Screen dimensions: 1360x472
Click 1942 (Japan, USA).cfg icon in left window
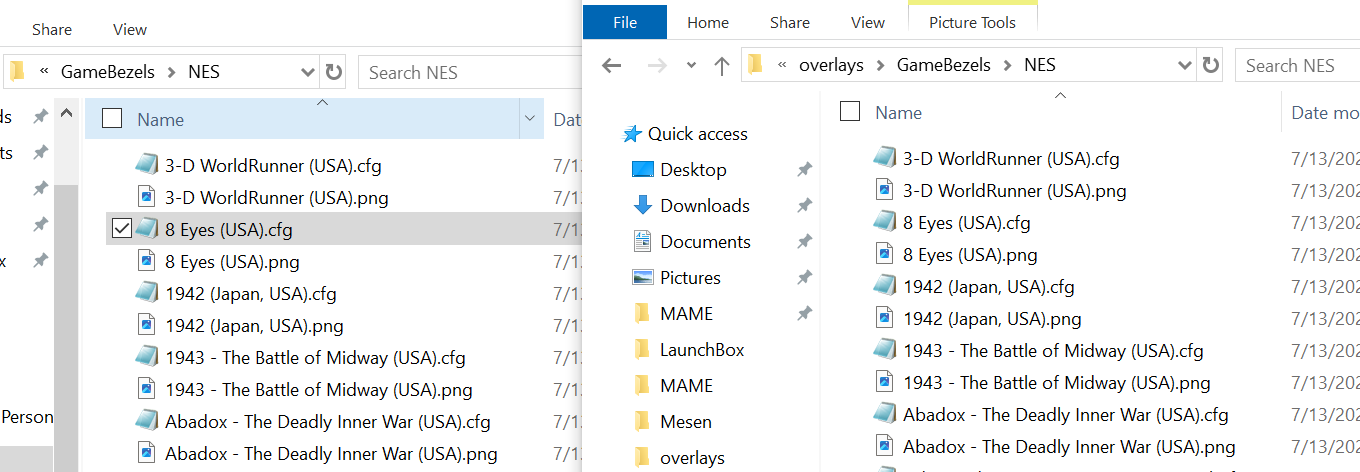point(147,293)
